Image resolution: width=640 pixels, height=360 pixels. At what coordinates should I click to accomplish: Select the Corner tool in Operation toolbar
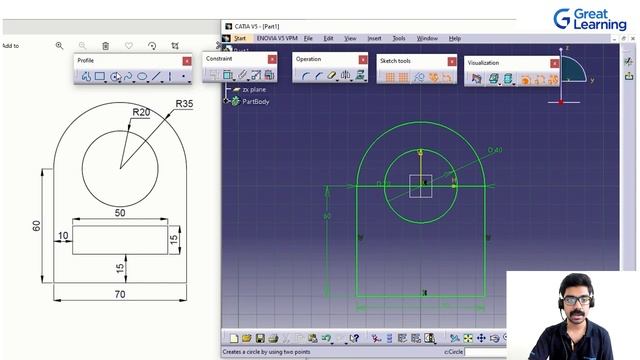coord(305,76)
